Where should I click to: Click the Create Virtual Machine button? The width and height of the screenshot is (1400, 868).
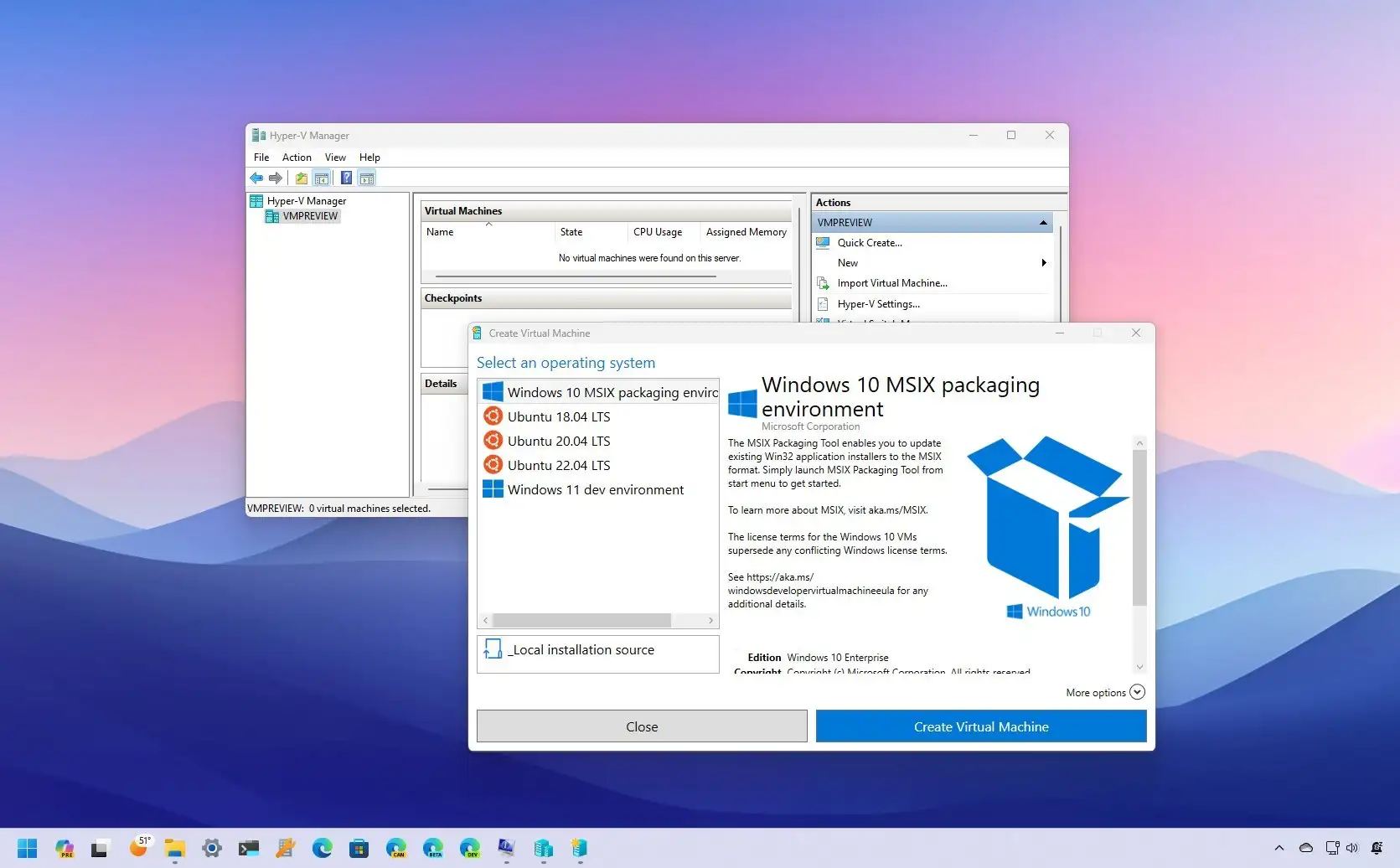(x=980, y=726)
